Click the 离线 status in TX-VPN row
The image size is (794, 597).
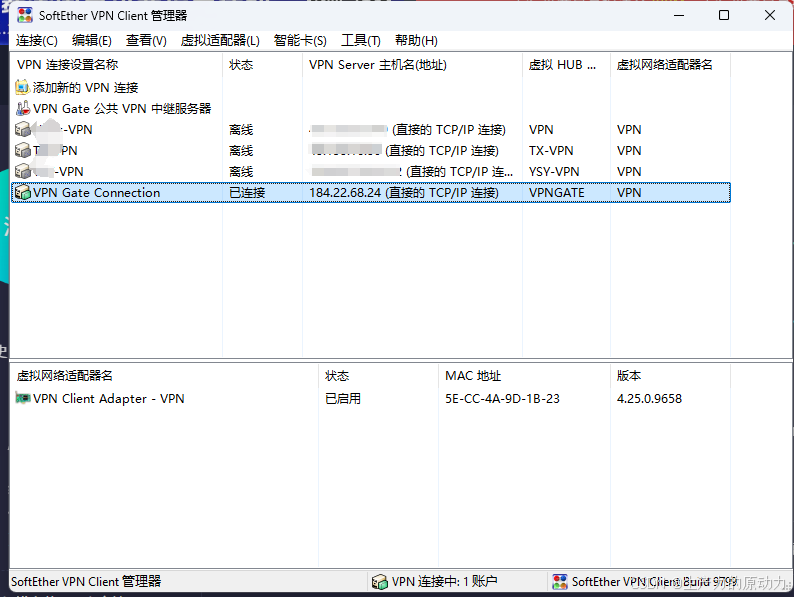241,150
